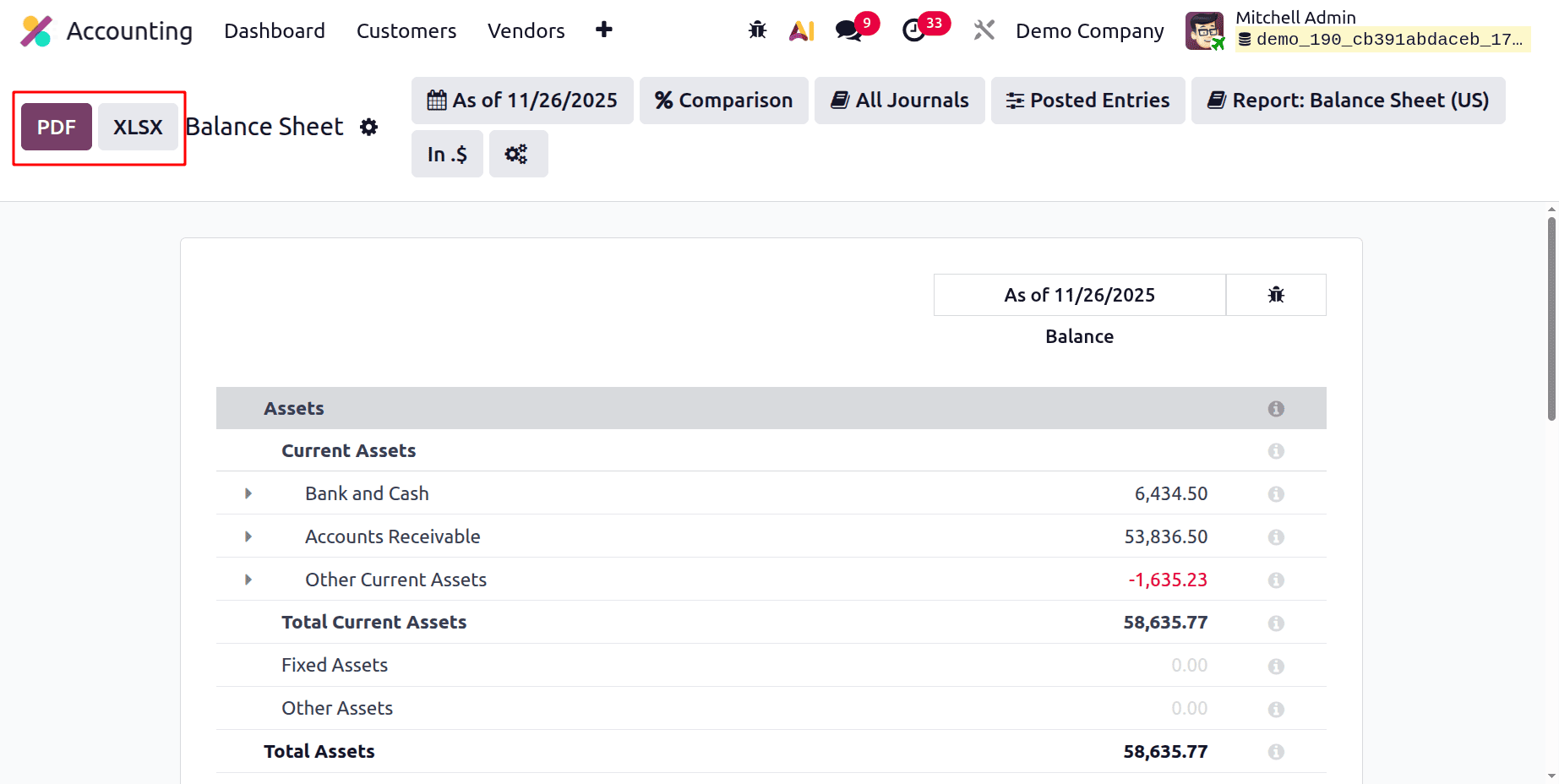Export report with the PDF button
The image size is (1559, 784).
(x=57, y=127)
